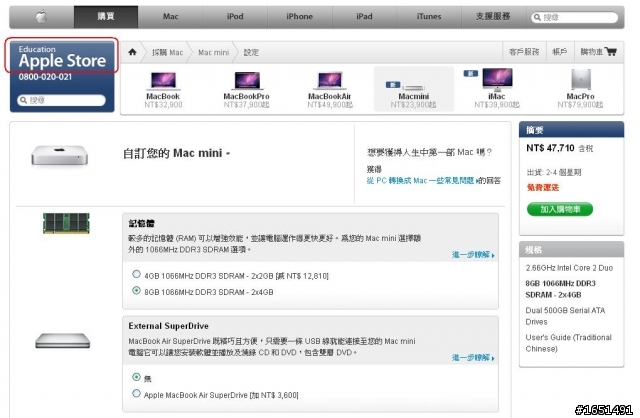Click the External SuperDrive image
This screenshot has height=418, width=640.
[62, 341]
